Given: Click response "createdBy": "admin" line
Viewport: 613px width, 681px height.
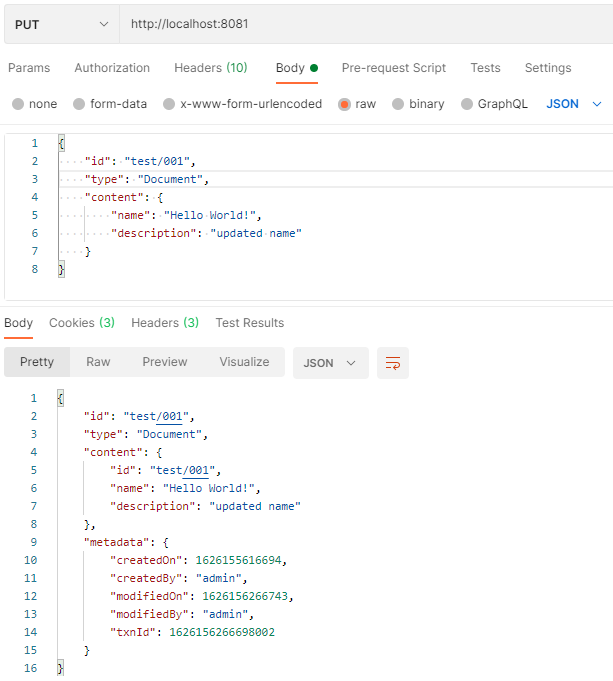Looking at the screenshot, I should pos(178,579).
